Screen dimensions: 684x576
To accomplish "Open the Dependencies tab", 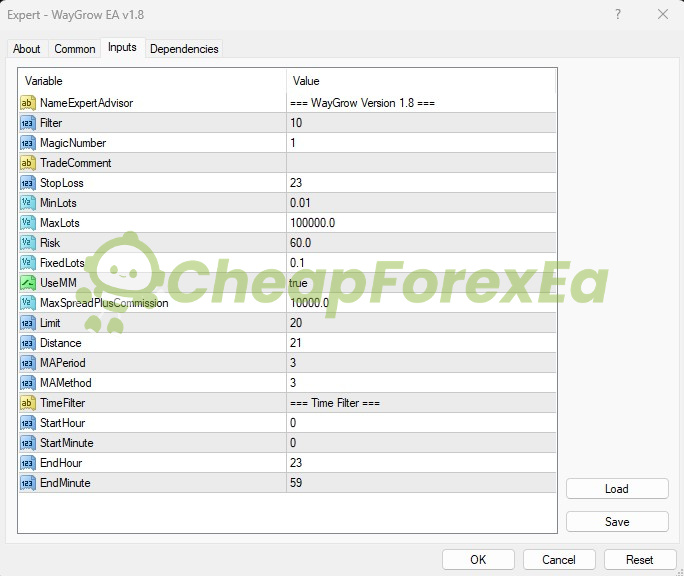I will pyautogui.click(x=184, y=49).
